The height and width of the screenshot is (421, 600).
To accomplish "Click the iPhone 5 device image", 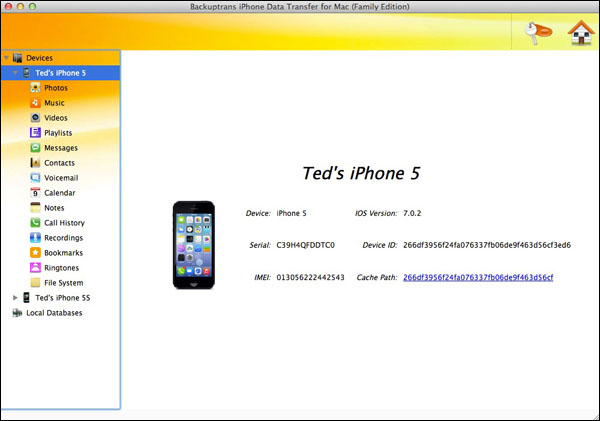I will 194,245.
